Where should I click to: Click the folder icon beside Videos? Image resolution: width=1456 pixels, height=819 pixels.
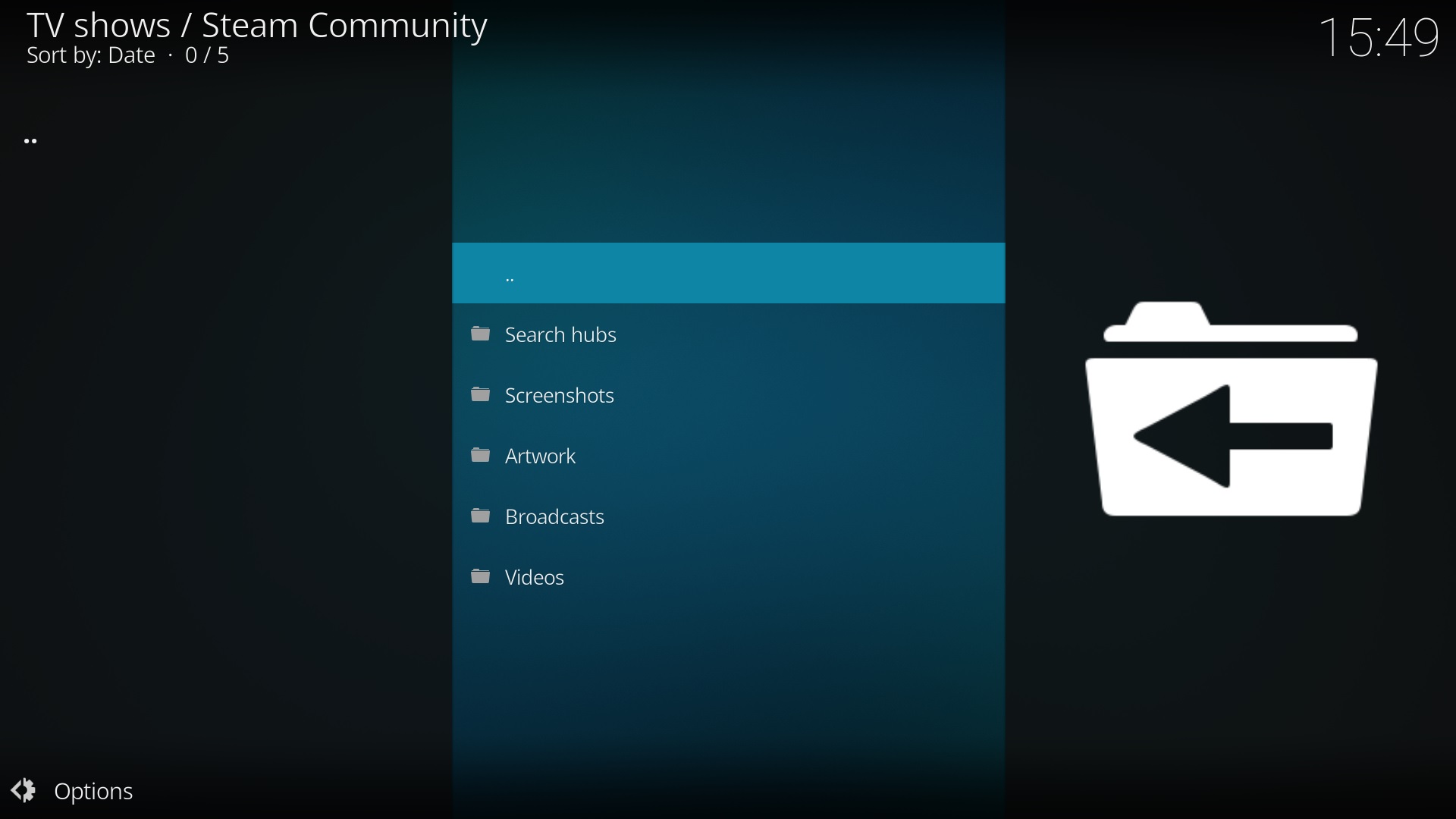[481, 577]
